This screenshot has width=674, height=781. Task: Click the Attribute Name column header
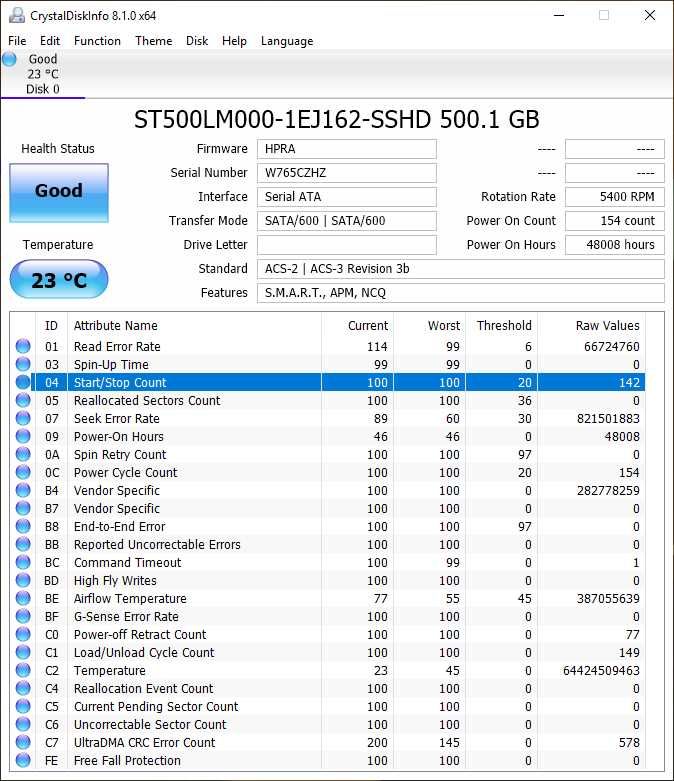pos(194,325)
